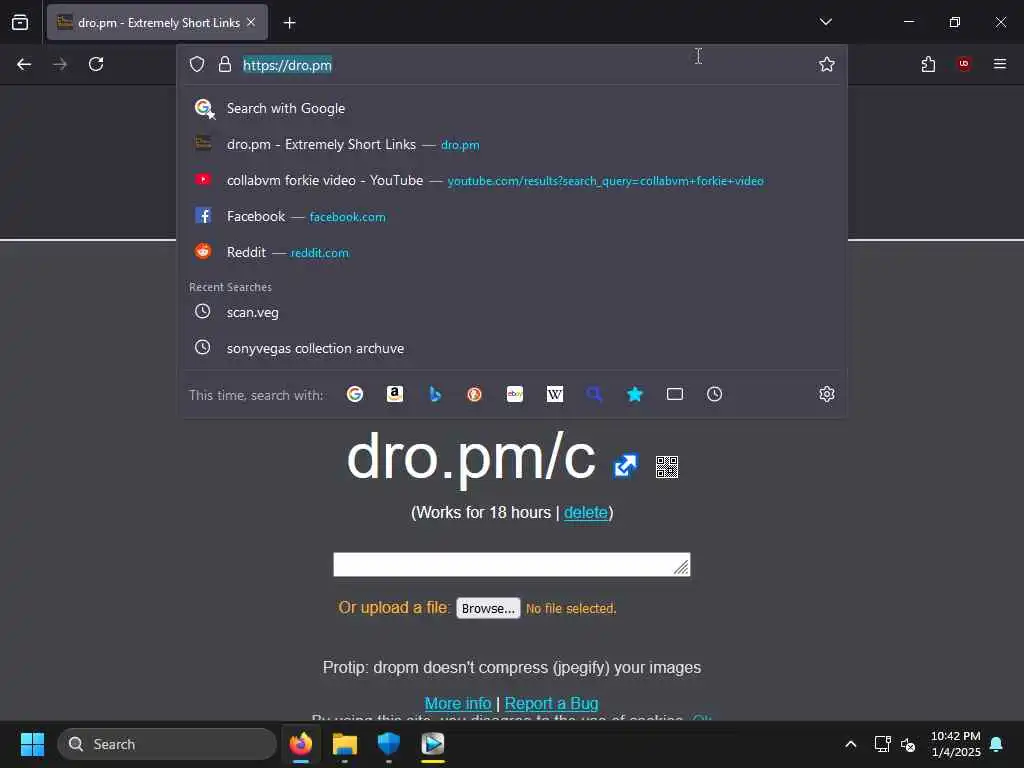Screen dimensions: 1024x768
Task: Select the Facebook suggestion
Action: click(512, 216)
